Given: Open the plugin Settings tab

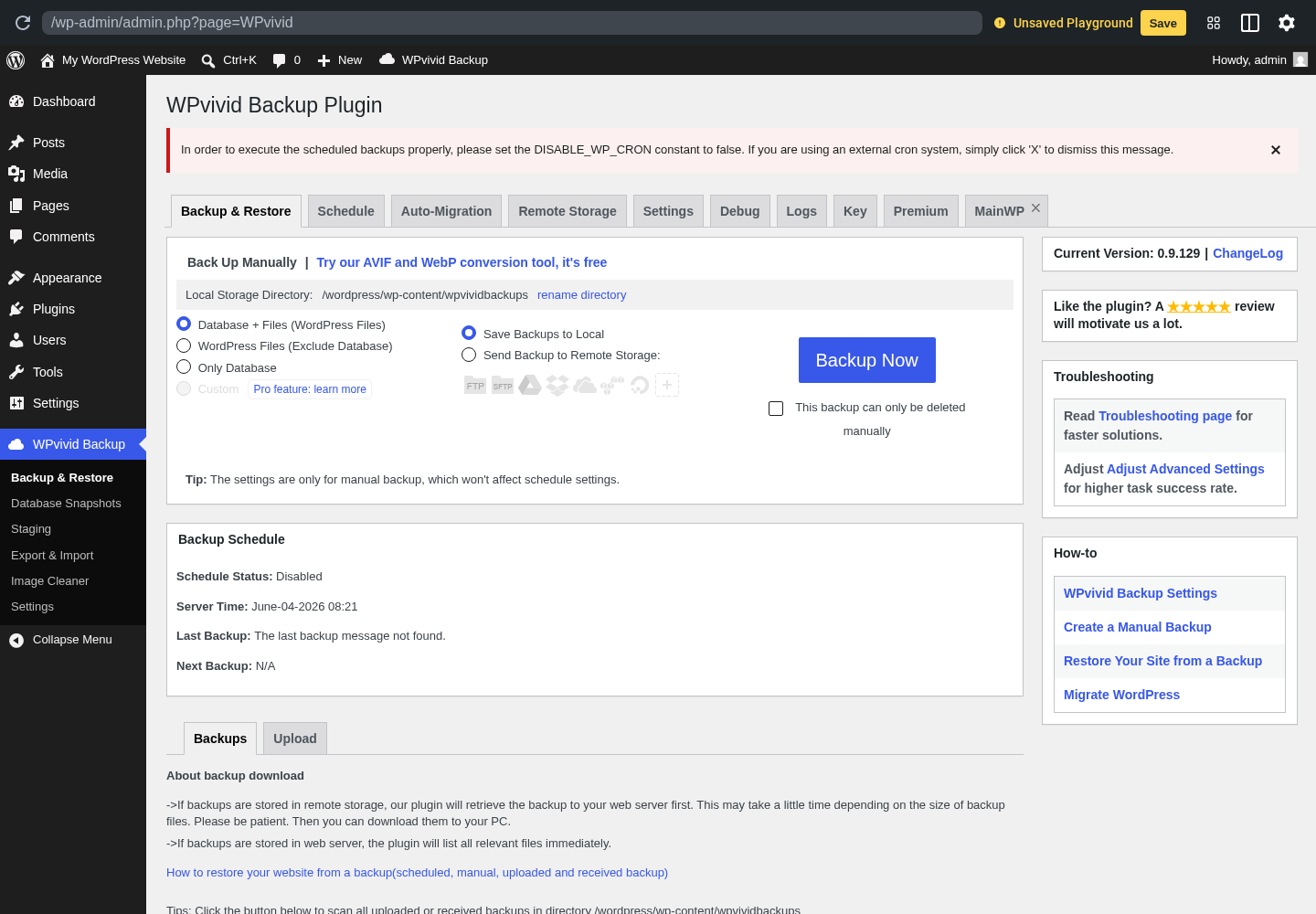Looking at the screenshot, I should [x=668, y=211].
